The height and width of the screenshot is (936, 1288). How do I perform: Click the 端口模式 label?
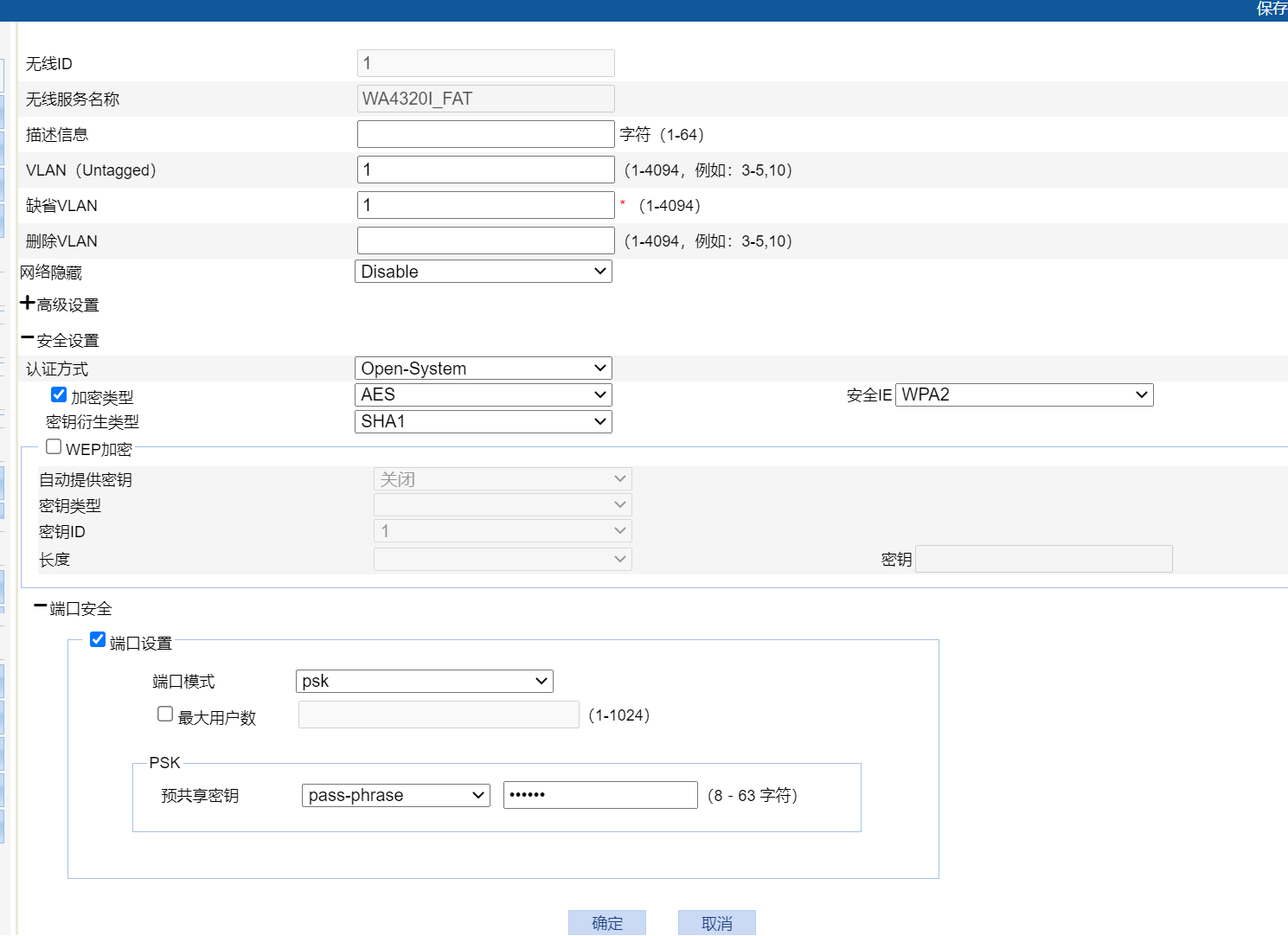183,682
